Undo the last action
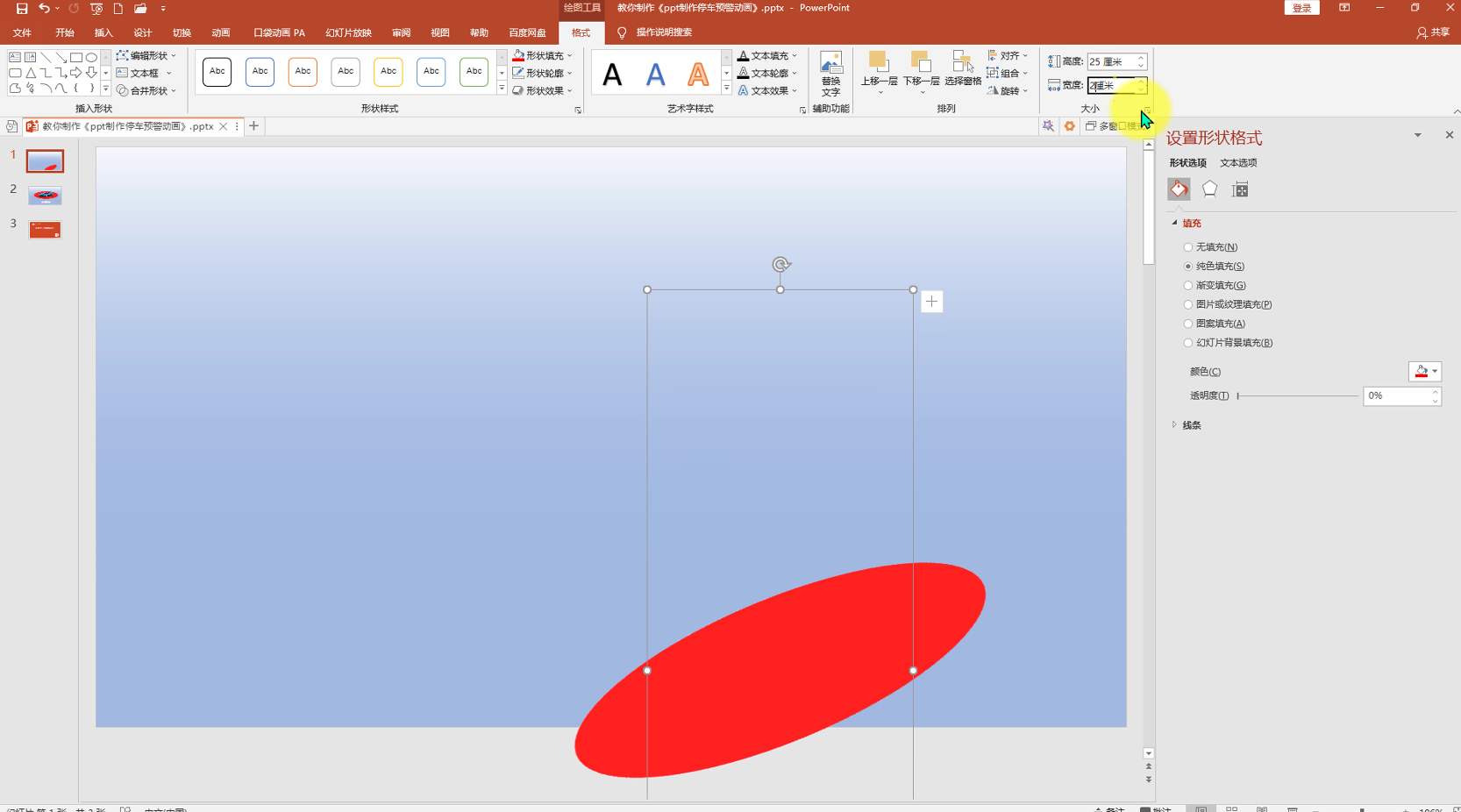Viewport: 1461px width, 812px height. (44, 8)
